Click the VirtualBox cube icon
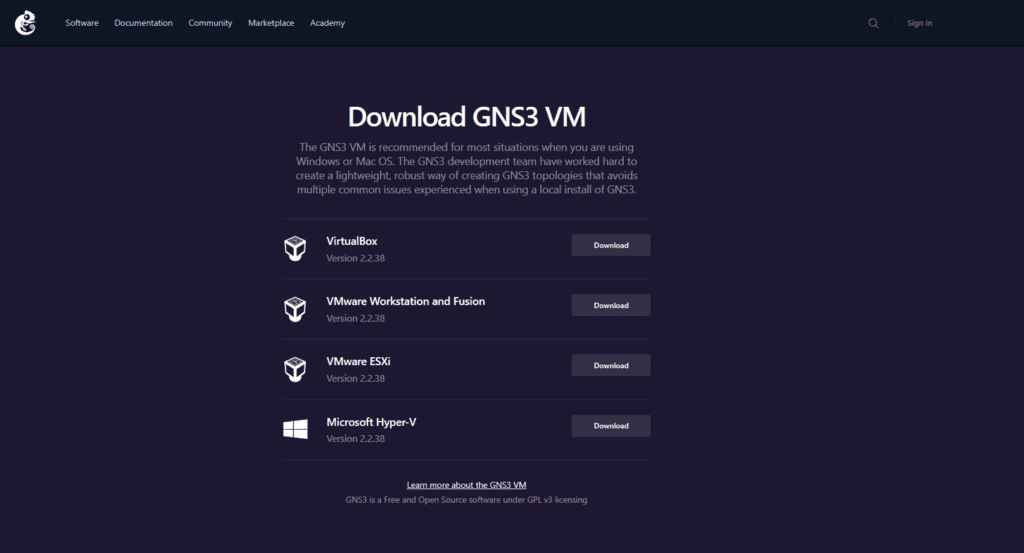1024x553 pixels. [295, 249]
